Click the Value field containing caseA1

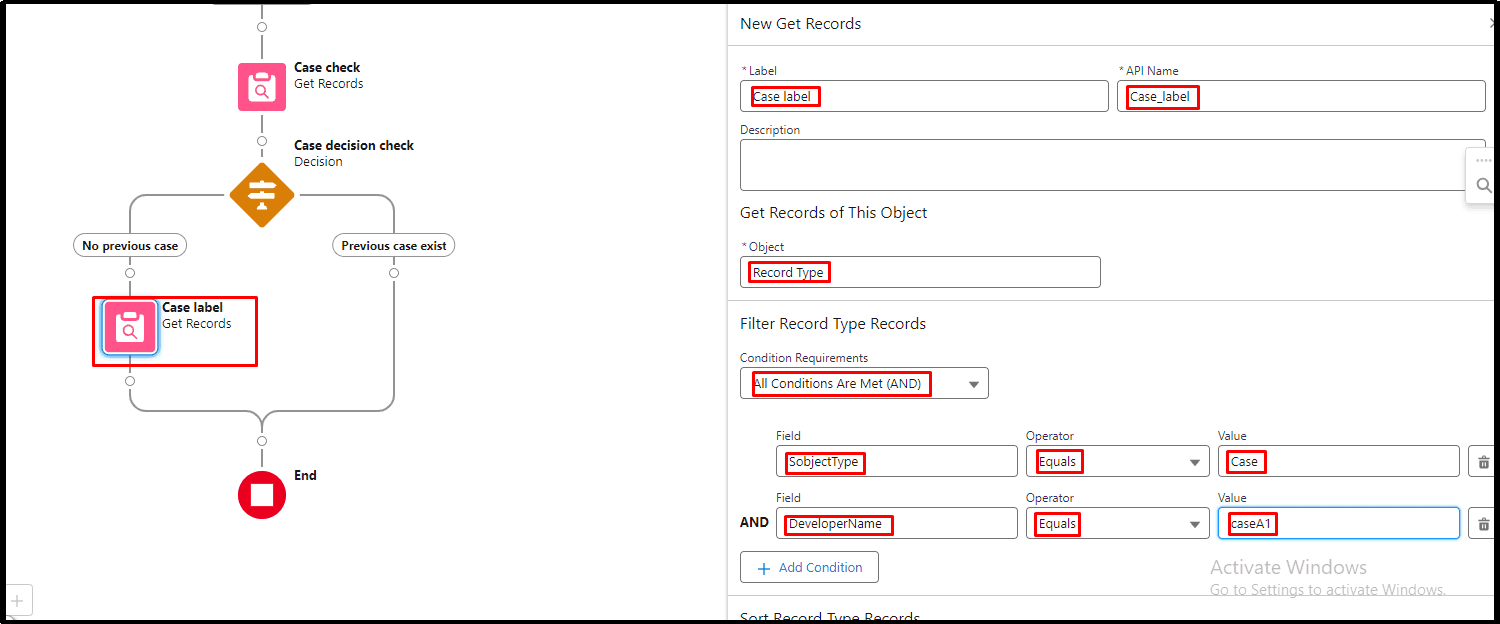click(x=1338, y=524)
